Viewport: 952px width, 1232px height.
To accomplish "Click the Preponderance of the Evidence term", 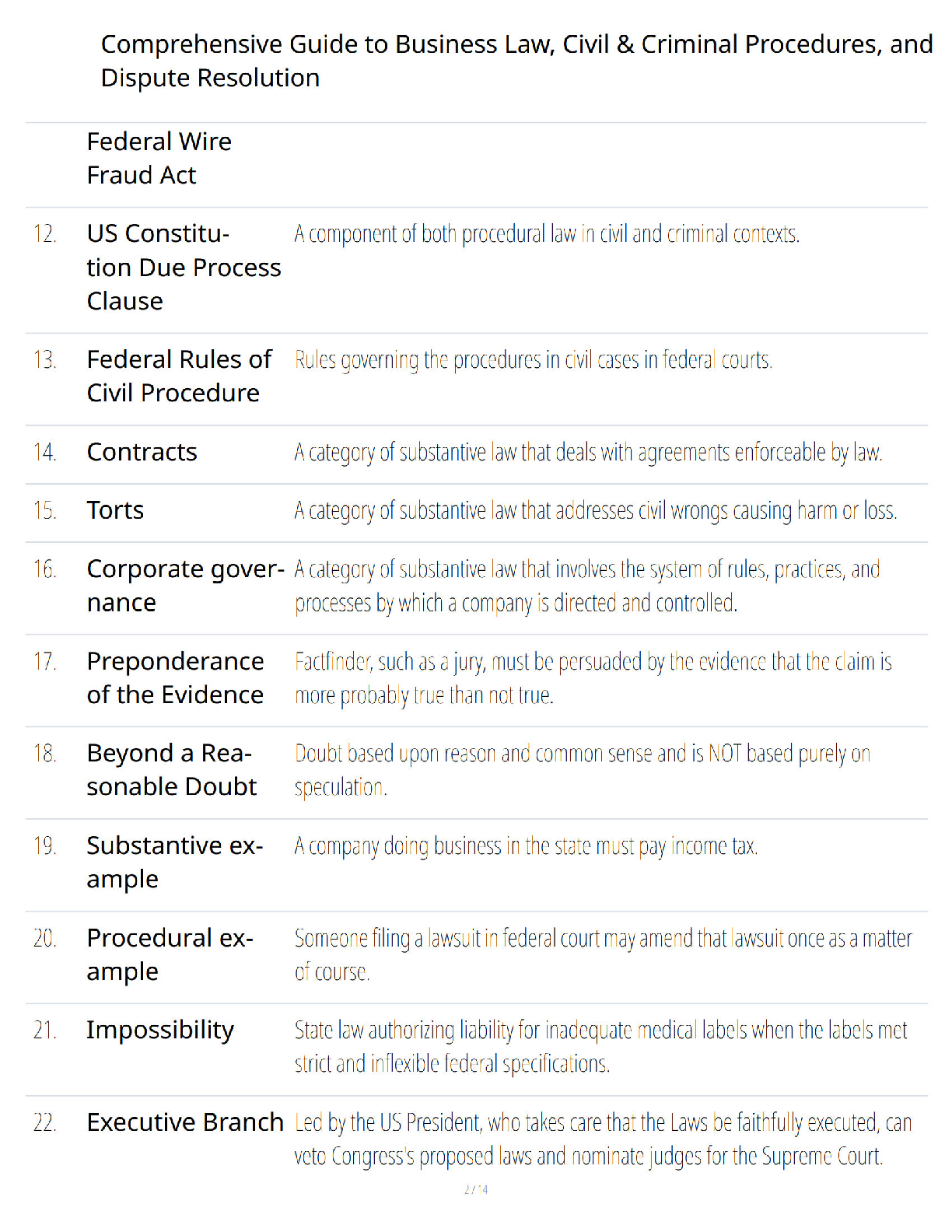I will (x=175, y=677).
